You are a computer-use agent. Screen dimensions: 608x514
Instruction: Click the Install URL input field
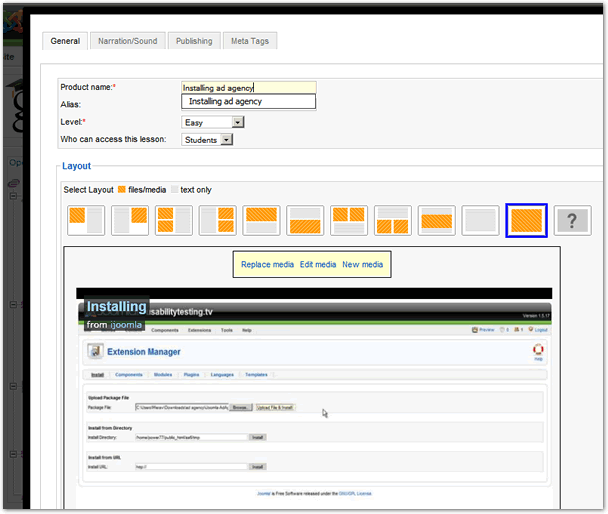click(191, 467)
